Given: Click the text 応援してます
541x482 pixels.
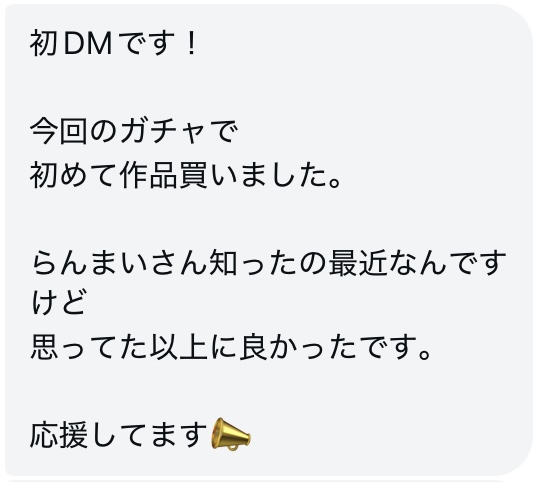Looking at the screenshot, I should click(119, 435).
